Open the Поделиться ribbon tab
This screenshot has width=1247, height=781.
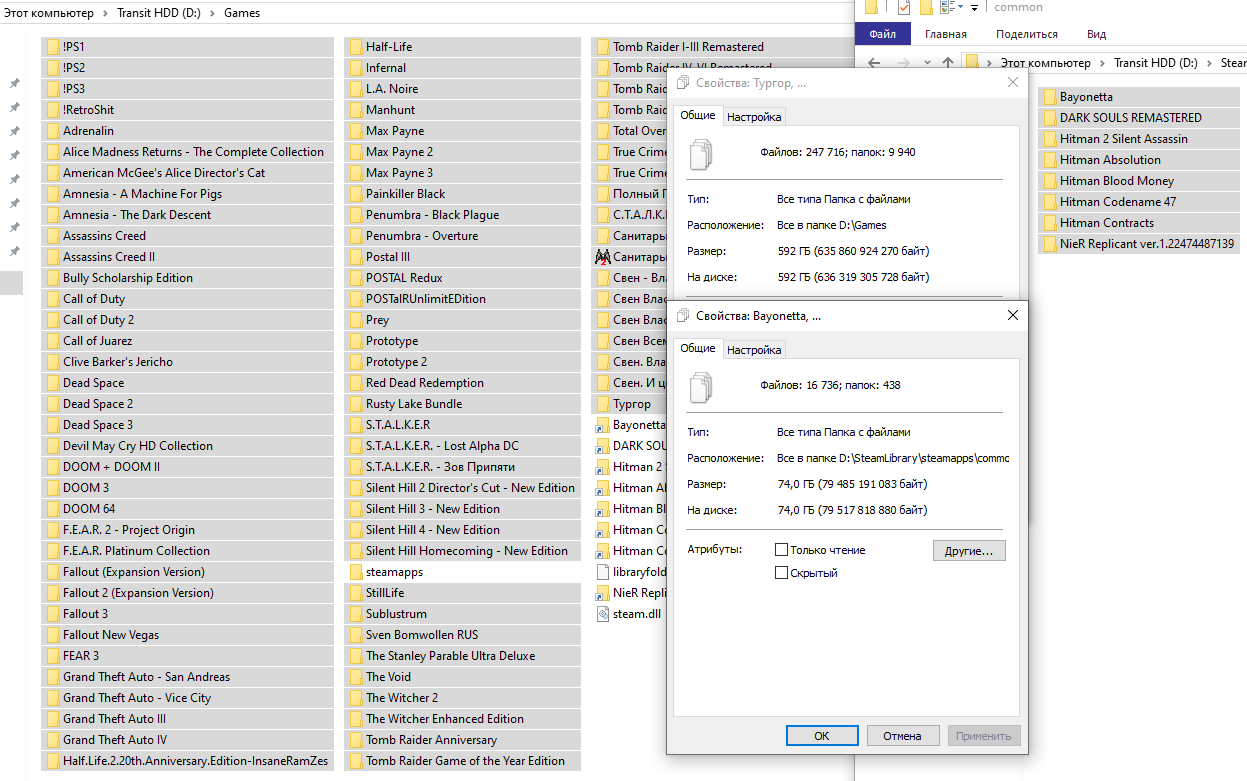1027,34
